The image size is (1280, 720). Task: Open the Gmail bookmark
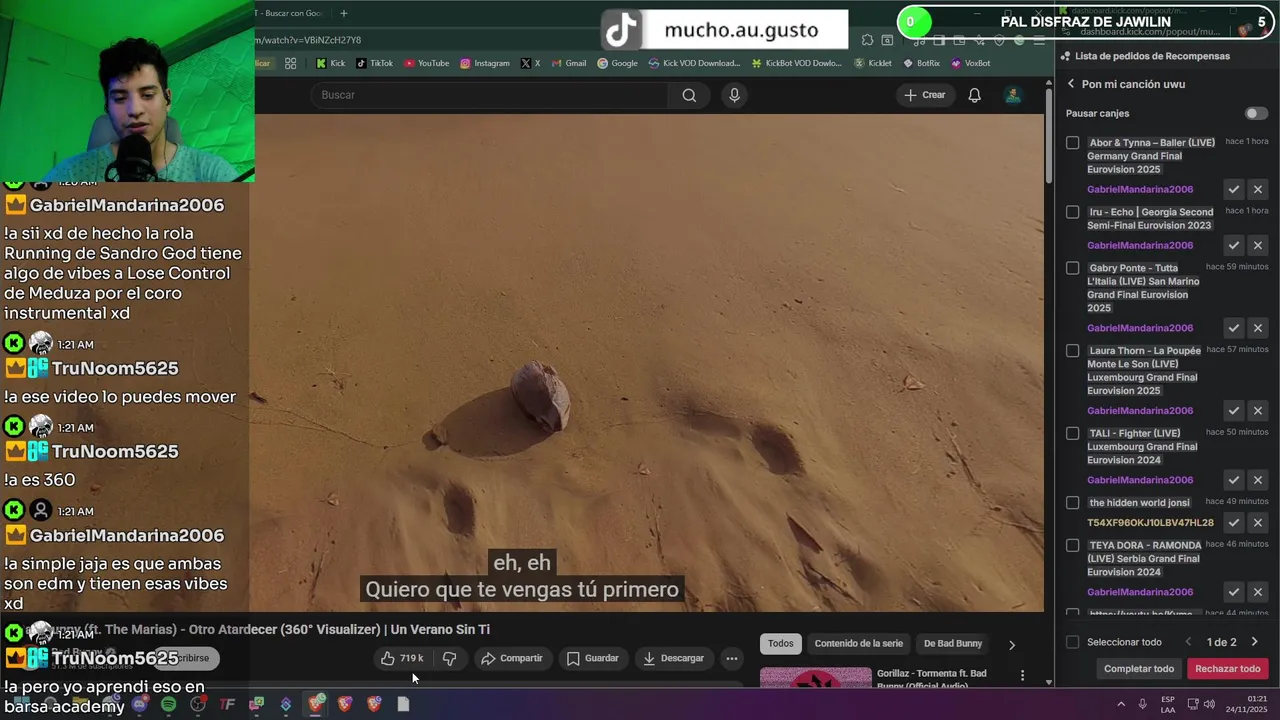point(568,63)
